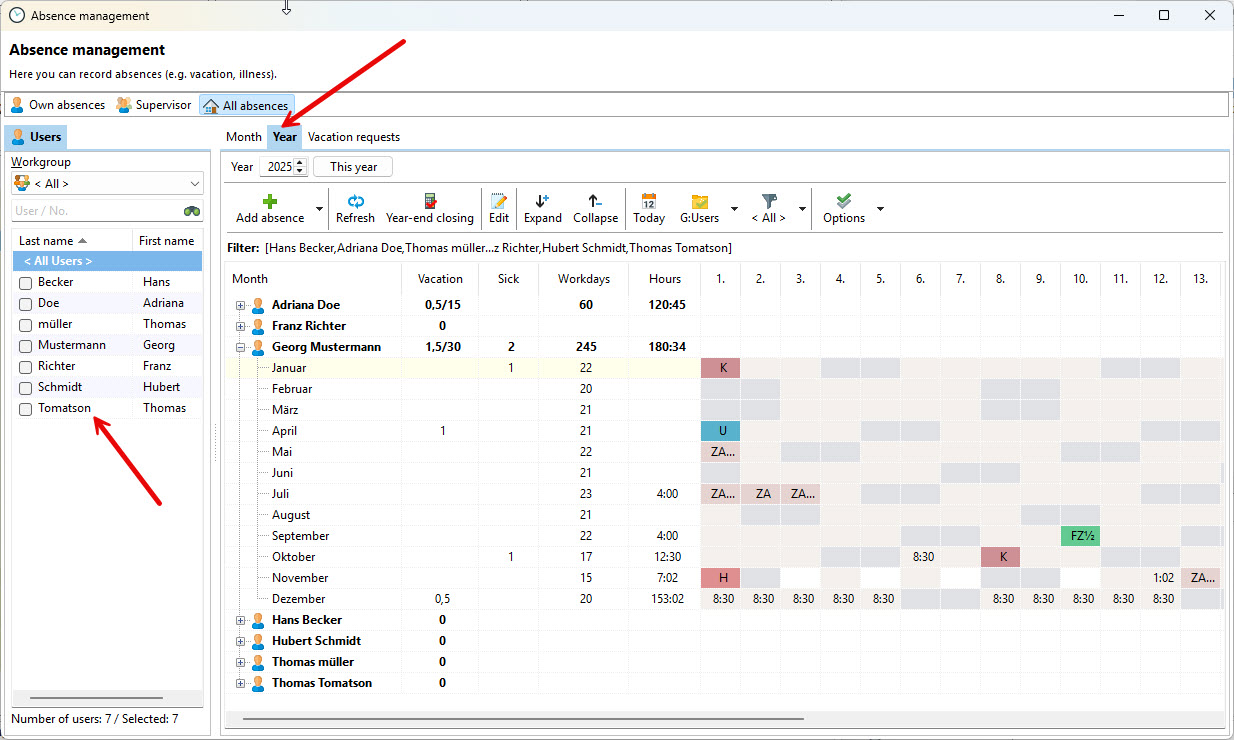Screen dimensions: 1234x740
Task: Expand the Adriana Doe tree row
Action: point(240,305)
